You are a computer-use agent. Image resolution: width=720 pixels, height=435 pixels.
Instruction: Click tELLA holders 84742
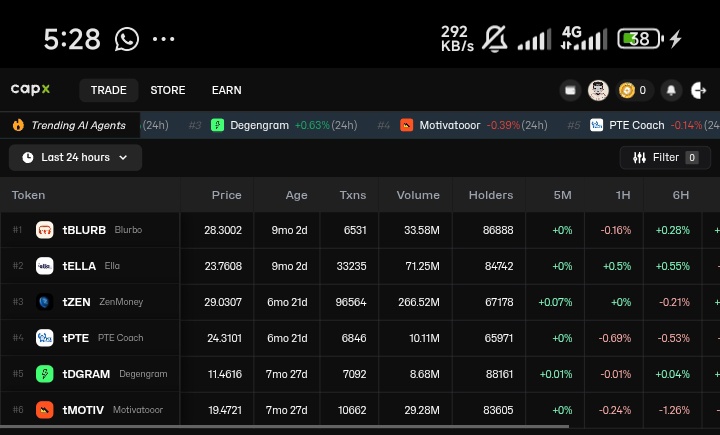(x=499, y=266)
